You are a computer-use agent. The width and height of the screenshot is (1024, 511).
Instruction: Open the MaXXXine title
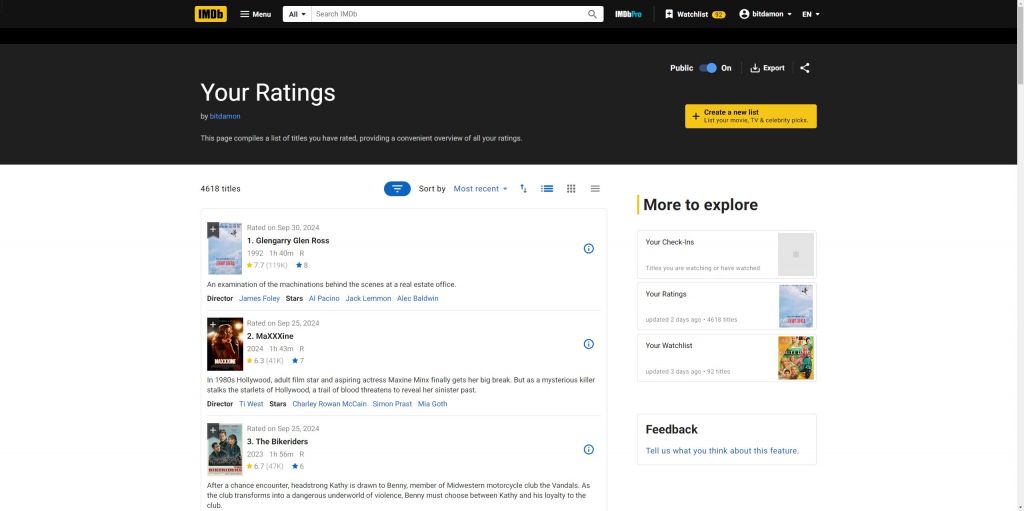pos(270,336)
